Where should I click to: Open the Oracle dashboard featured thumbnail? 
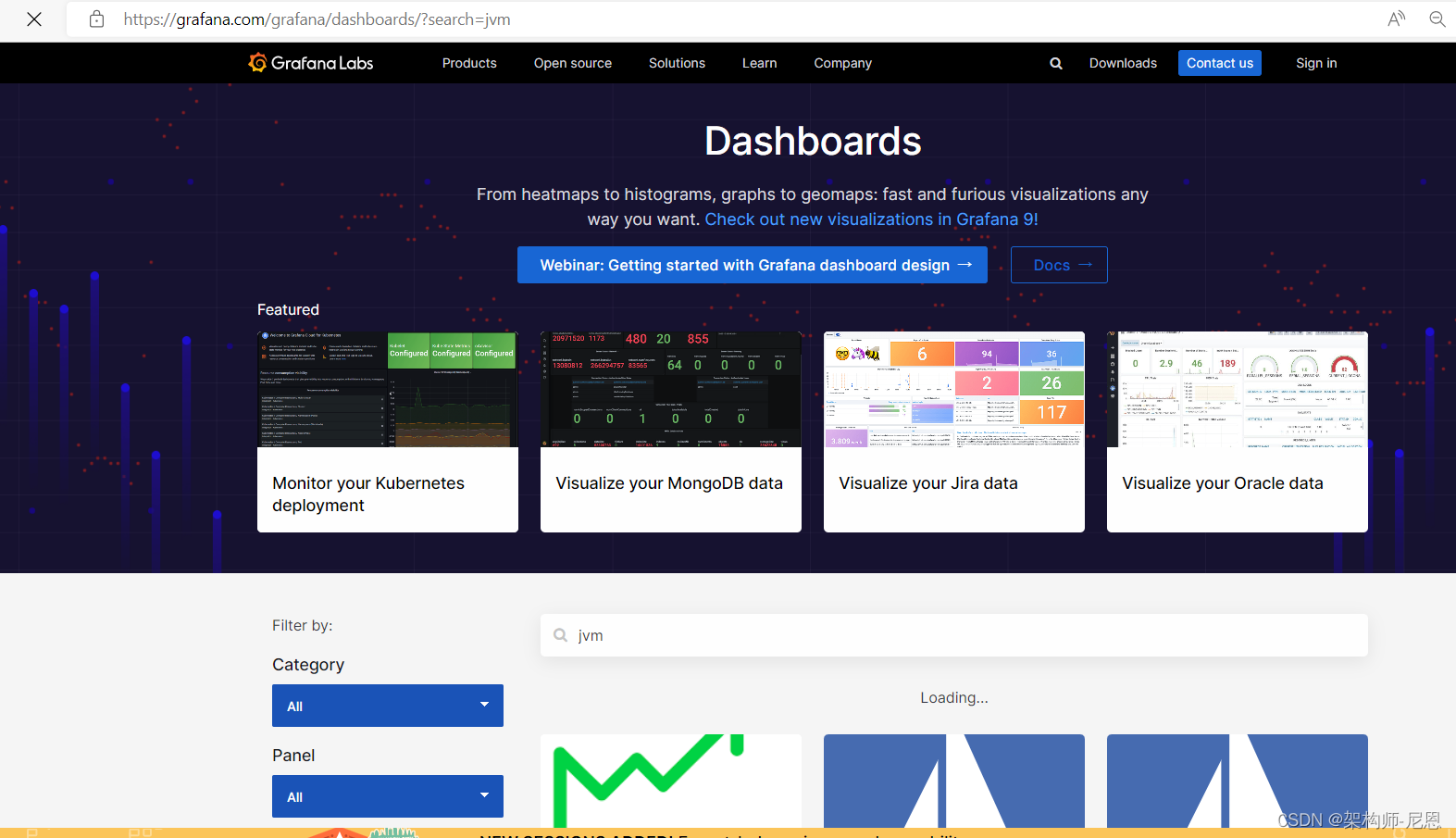click(1238, 390)
